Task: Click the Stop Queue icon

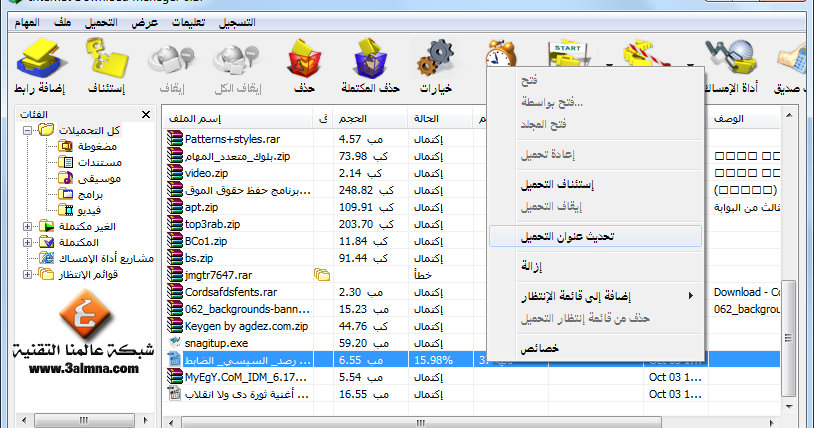Action: (646, 53)
